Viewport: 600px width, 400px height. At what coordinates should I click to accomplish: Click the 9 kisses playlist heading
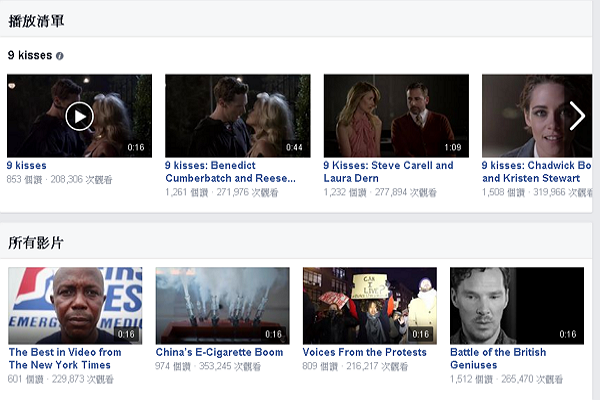pos(30,56)
